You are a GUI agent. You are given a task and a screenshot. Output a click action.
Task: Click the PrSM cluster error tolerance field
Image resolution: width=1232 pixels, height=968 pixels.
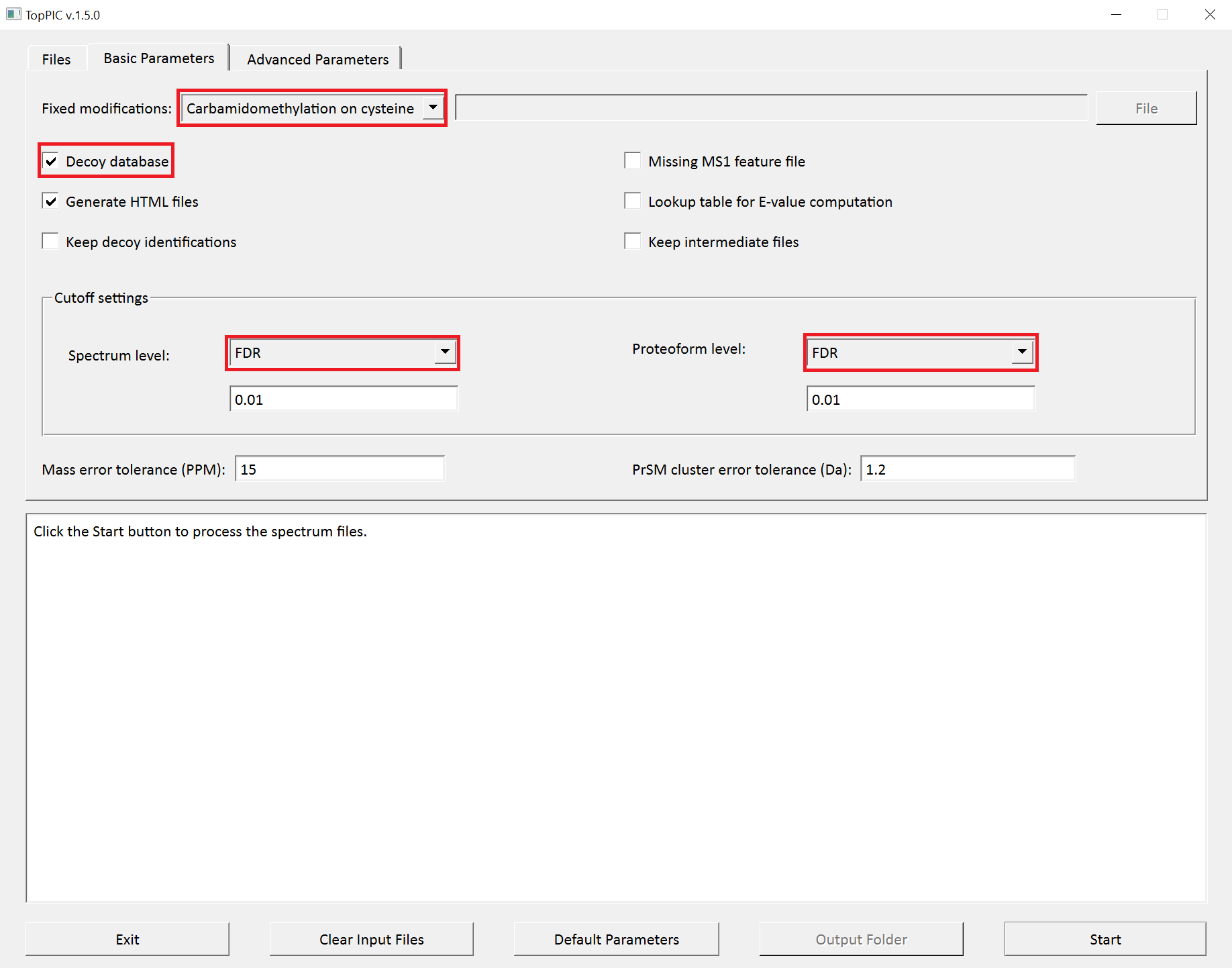(968, 469)
